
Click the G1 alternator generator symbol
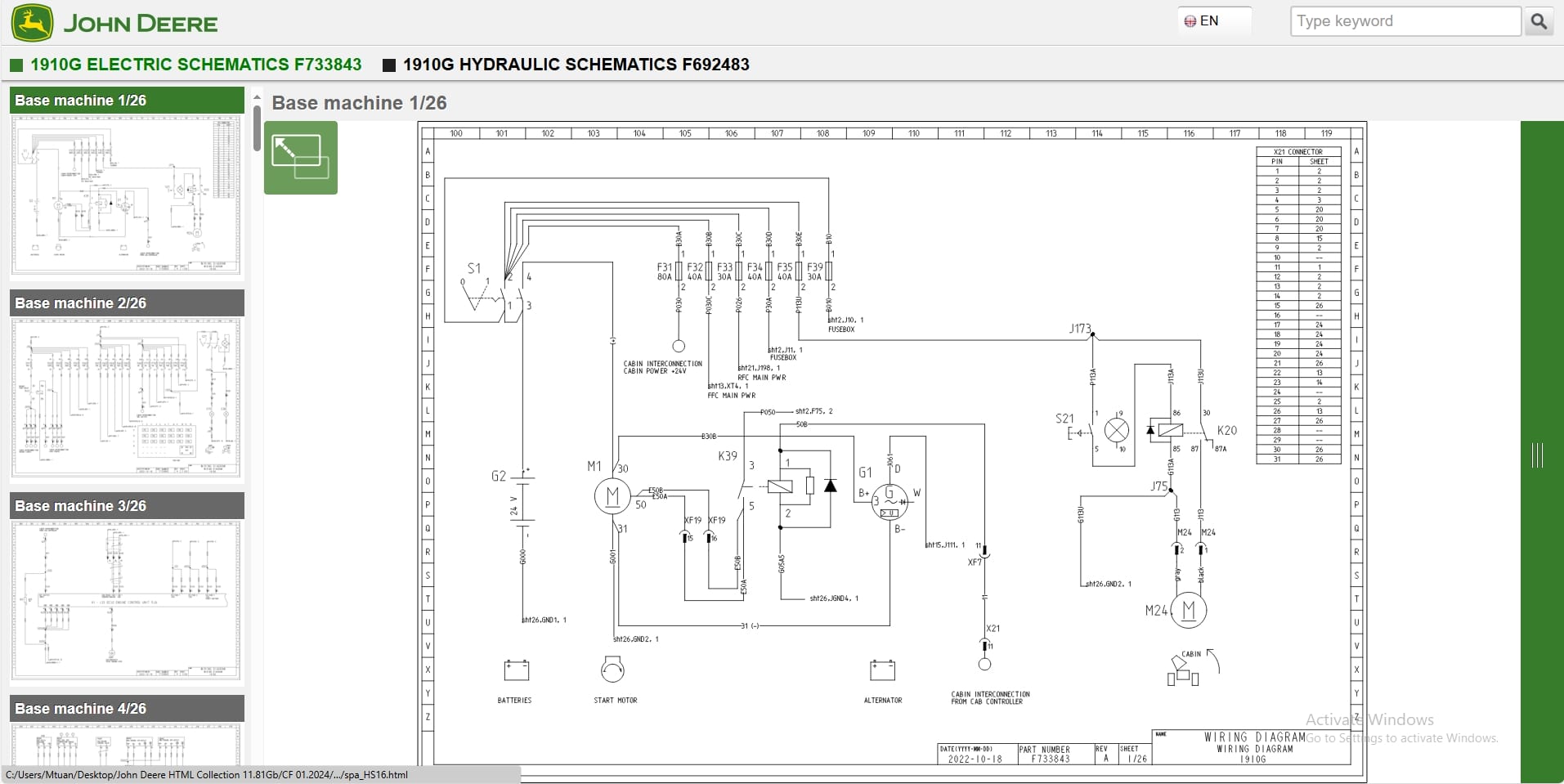click(890, 501)
